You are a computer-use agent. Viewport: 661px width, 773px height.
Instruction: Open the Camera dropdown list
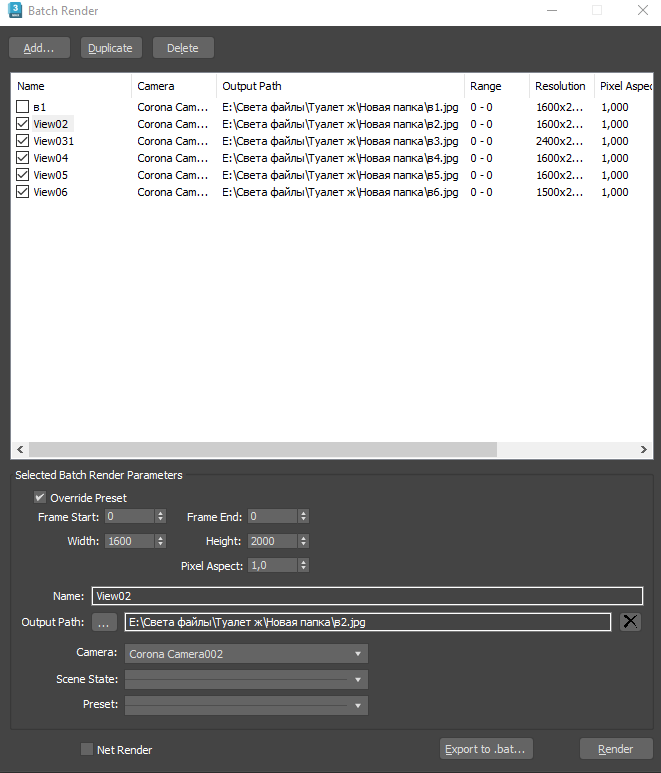click(246, 654)
